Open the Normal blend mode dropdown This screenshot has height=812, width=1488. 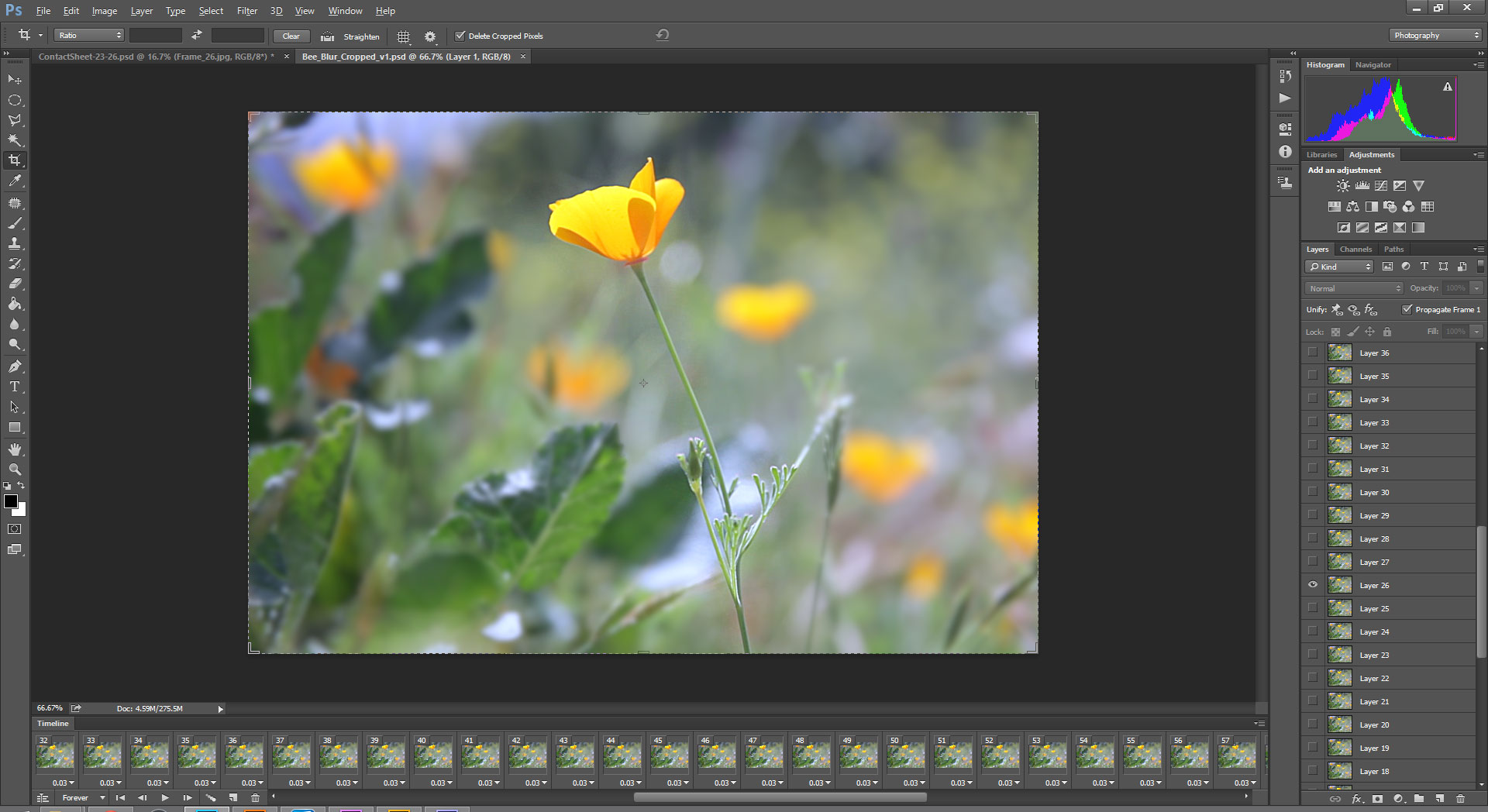coord(1354,288)
